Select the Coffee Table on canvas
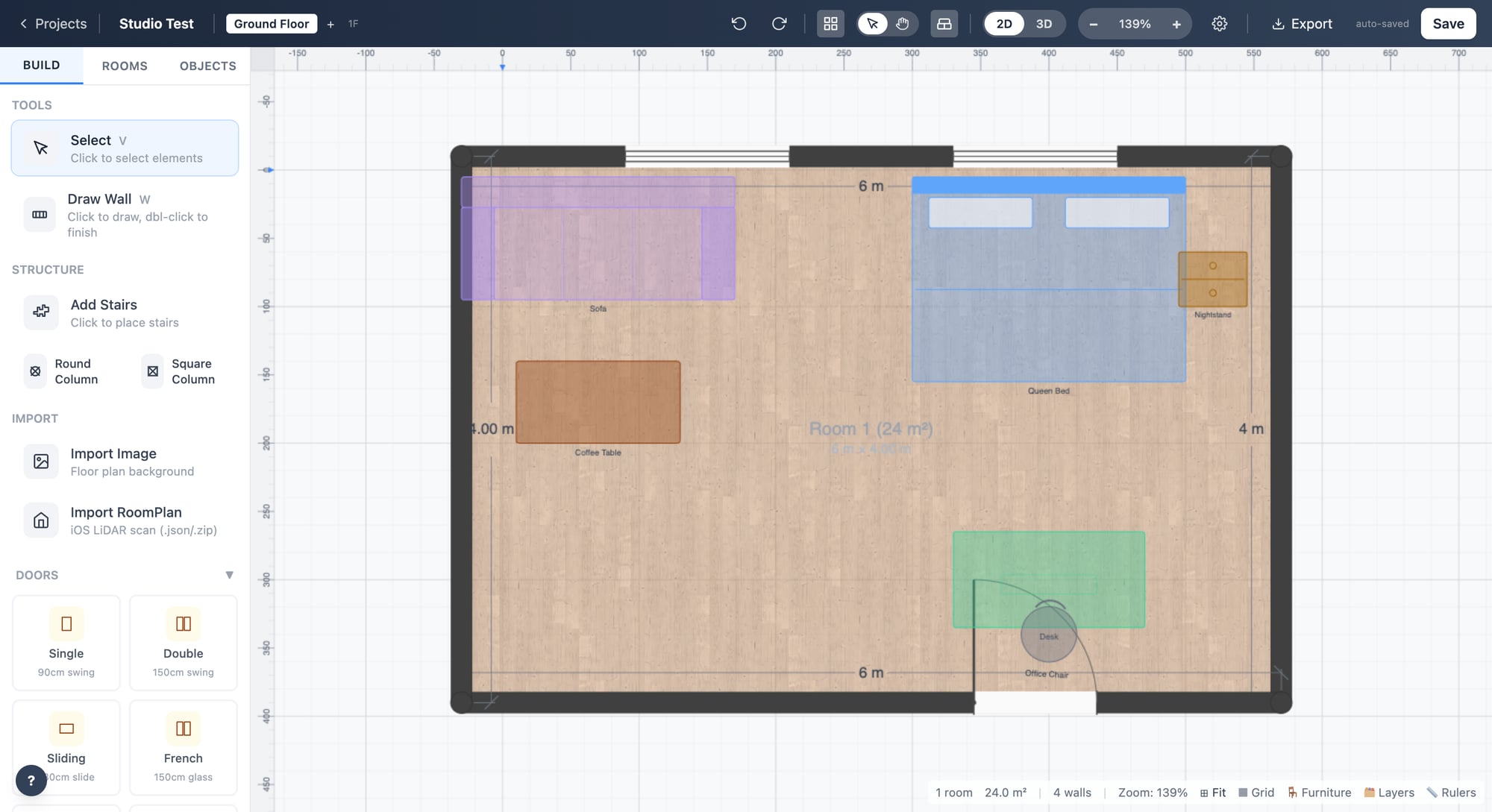Image resolution: width=1492 pixels, height=812 pixels. [x=598, y=402]
